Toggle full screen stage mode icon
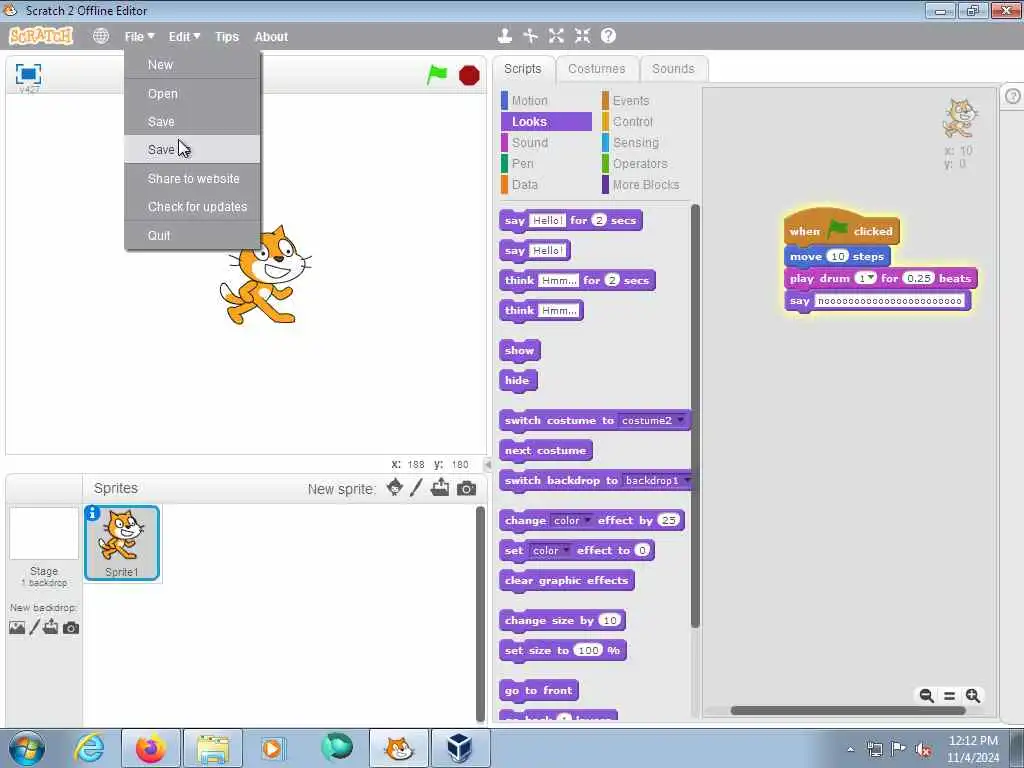The height and width of the screenshot is (768, 1024). 28,74
